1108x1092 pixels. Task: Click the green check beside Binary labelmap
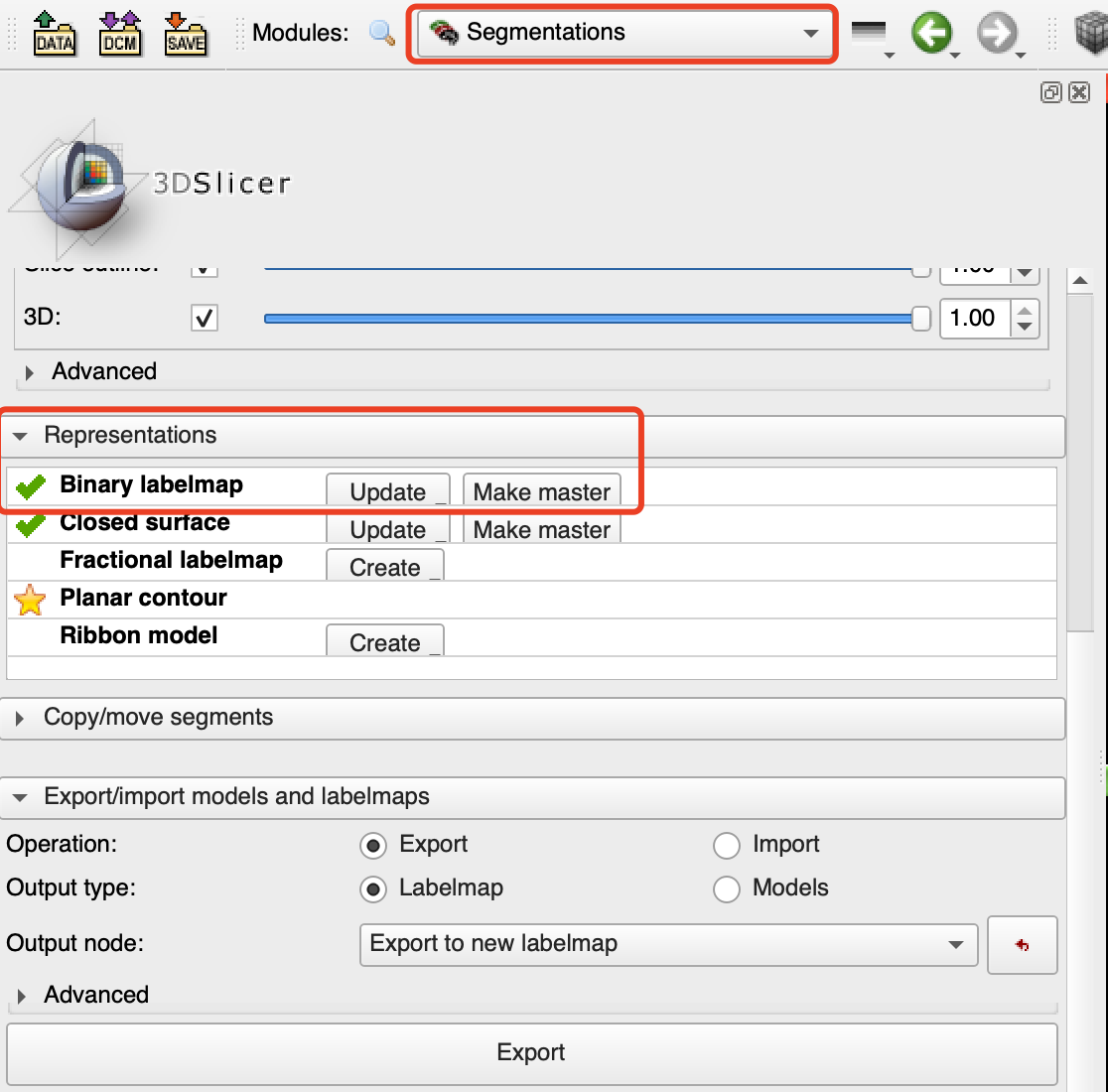pyautogui.click(x=31, y=486)
